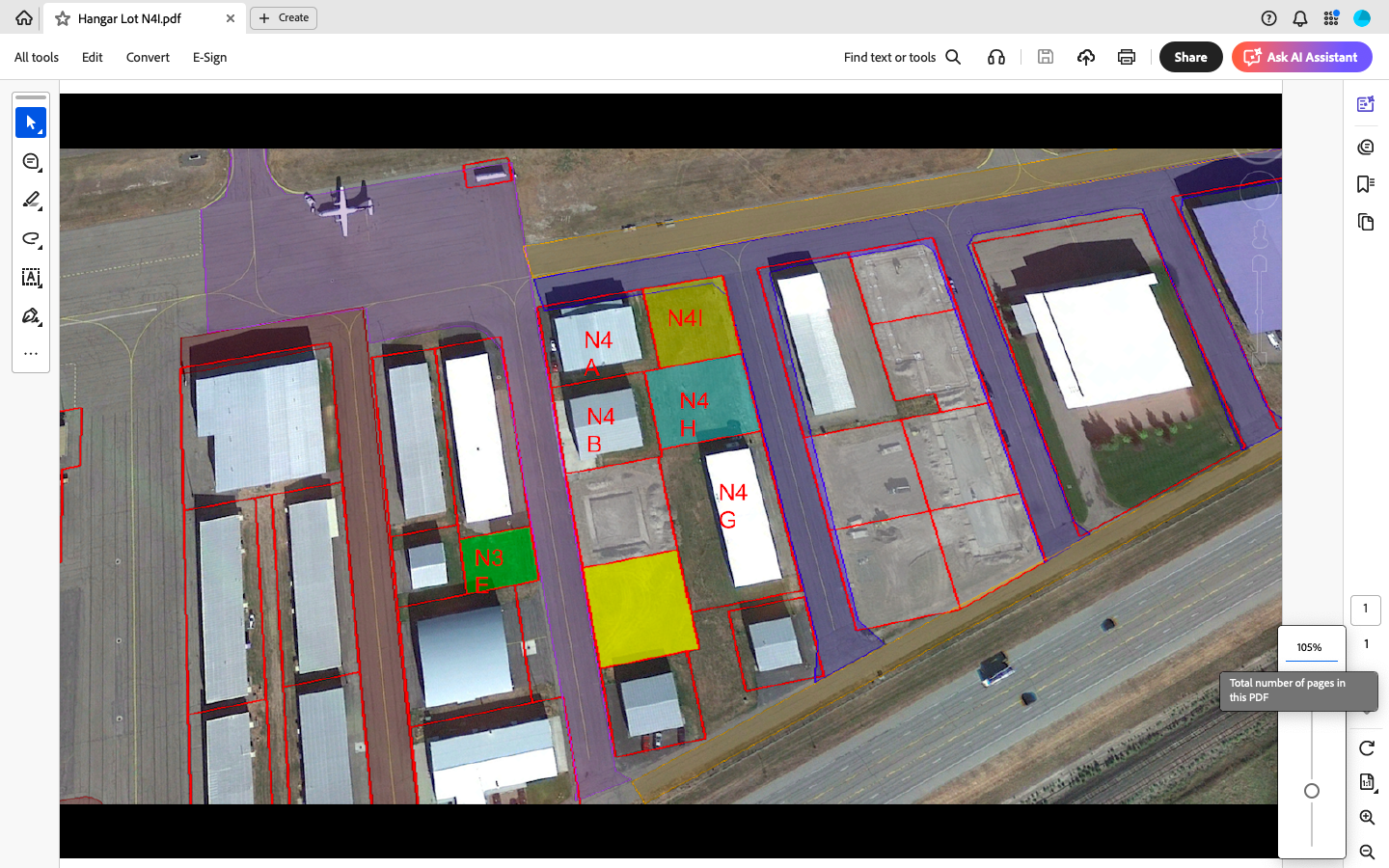Choose the Add comment tool
This screenshot has width=1389, height=868.
(31, 162)
